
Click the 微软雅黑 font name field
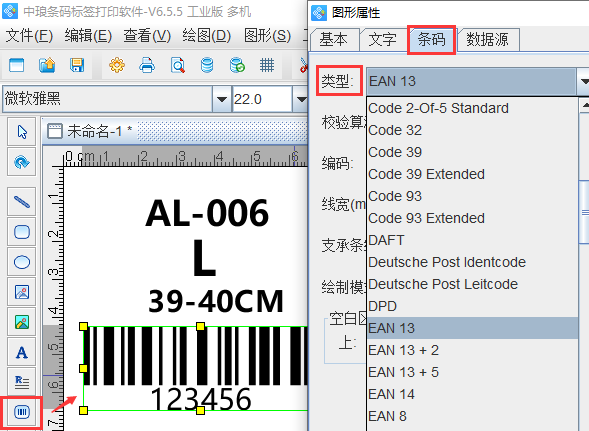[107, 99]
